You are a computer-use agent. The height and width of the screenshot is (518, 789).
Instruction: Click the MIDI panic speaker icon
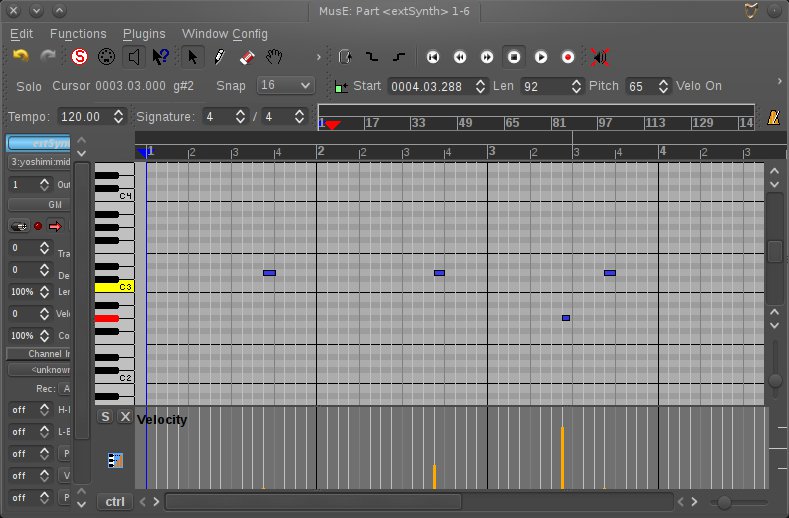coord(600,57)
